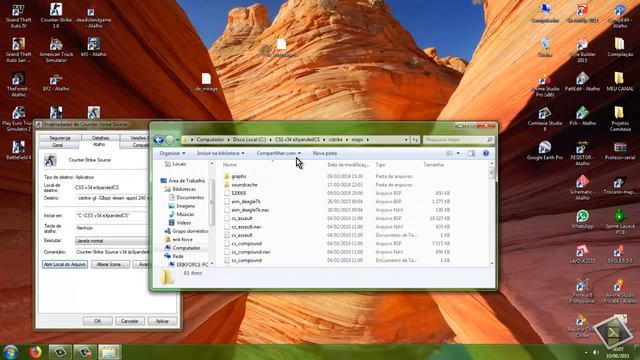
Task: Select the Compilação folder on the desktop
Action: pyautogui.click(x=620, y=47)
